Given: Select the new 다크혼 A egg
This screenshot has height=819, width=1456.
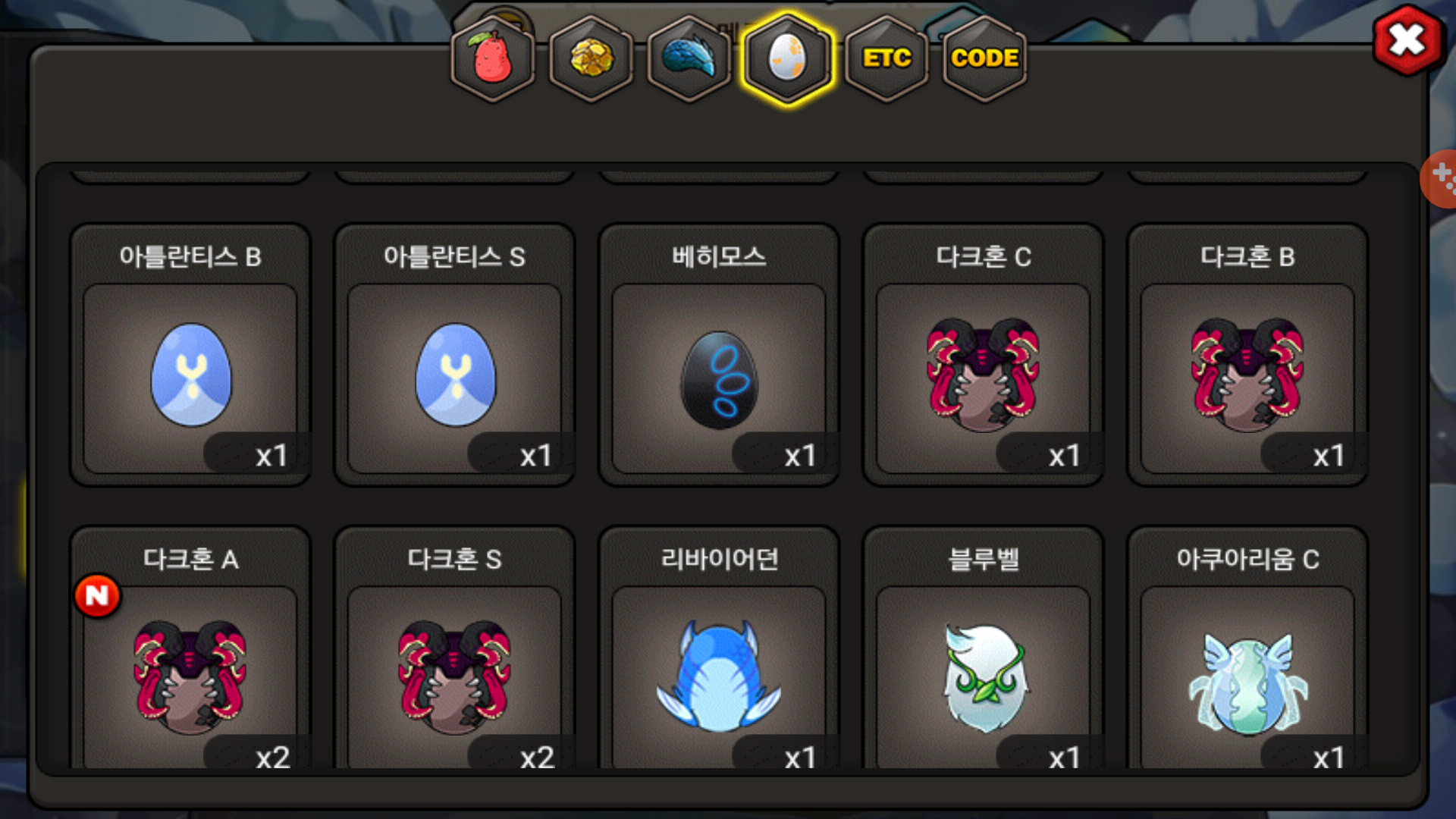Looking at the screenshot, I should tap(190, 649).
